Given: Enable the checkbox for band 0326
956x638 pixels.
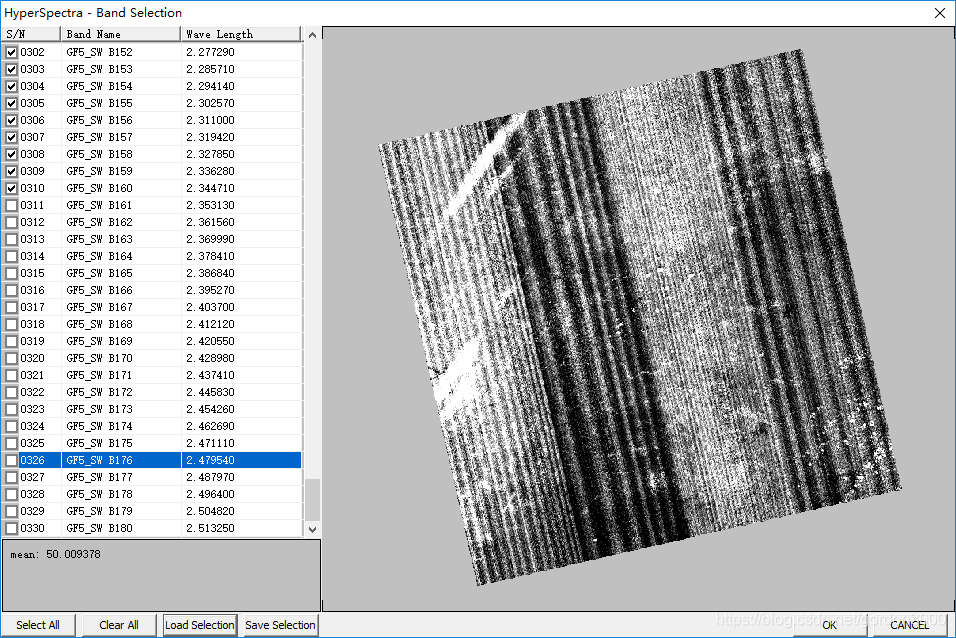Looking at the screenshot, I should pos(11,461).
